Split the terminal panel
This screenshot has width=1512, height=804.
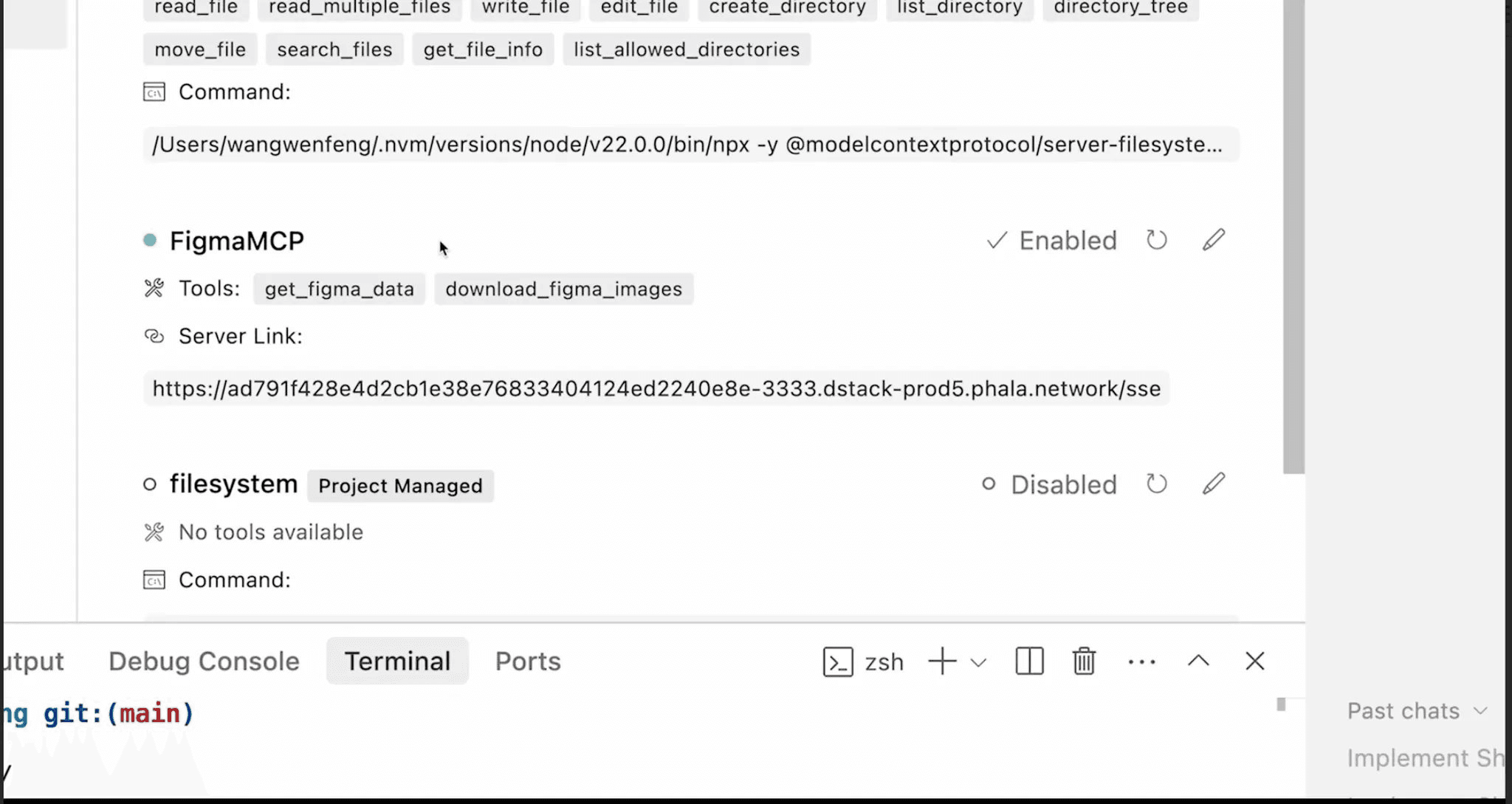[x=1029, y=662]
